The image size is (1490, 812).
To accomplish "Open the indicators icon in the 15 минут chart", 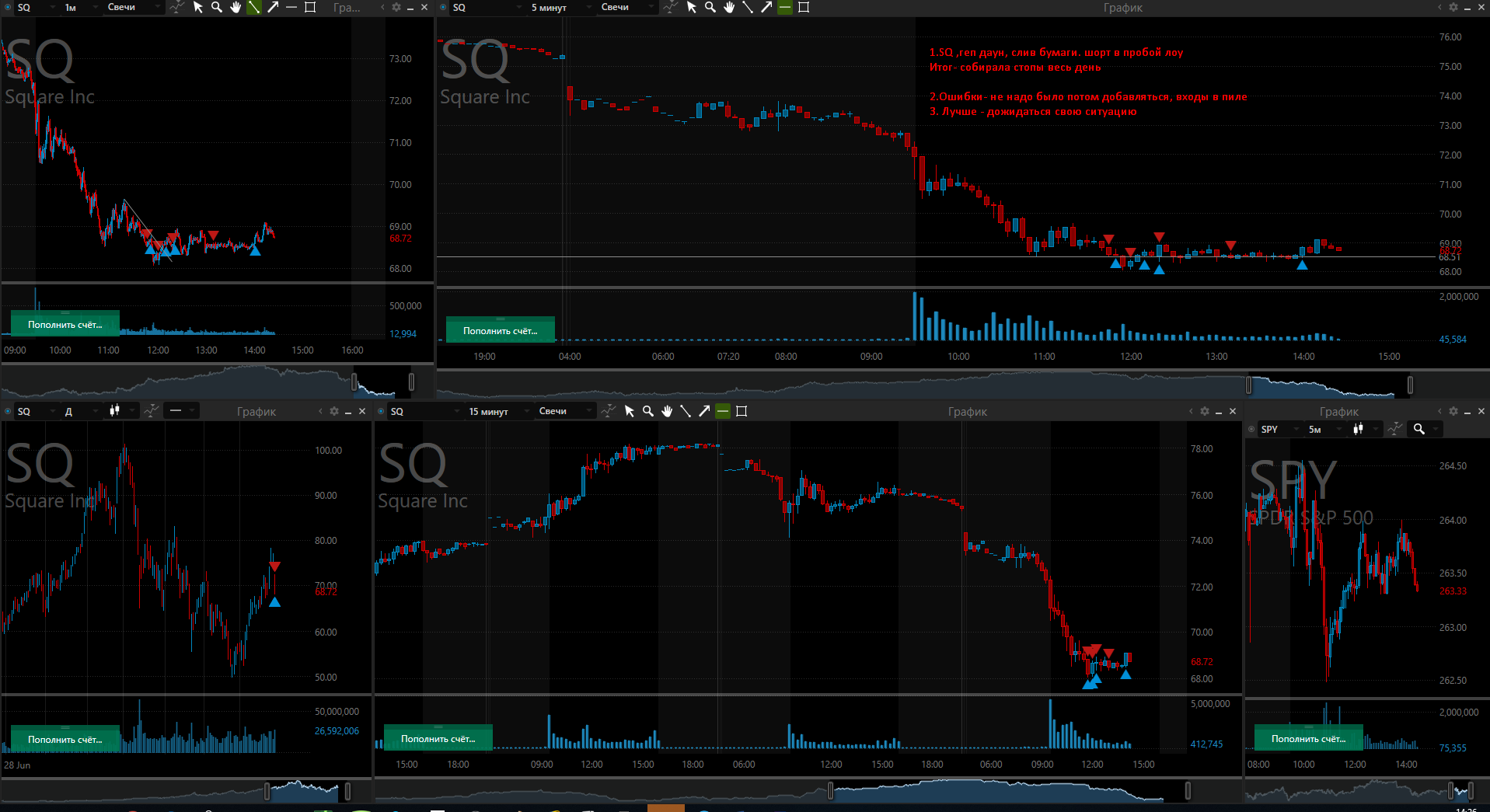I will coord(608,411).
